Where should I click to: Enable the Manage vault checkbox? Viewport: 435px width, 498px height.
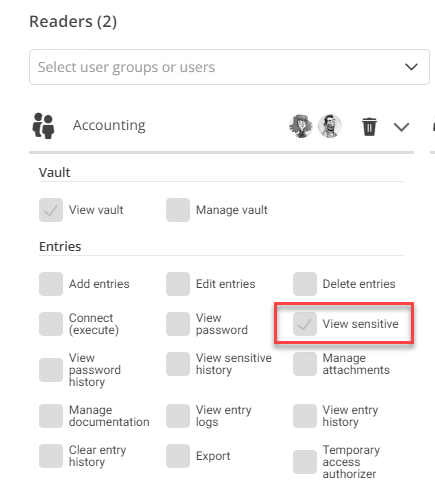178,210
